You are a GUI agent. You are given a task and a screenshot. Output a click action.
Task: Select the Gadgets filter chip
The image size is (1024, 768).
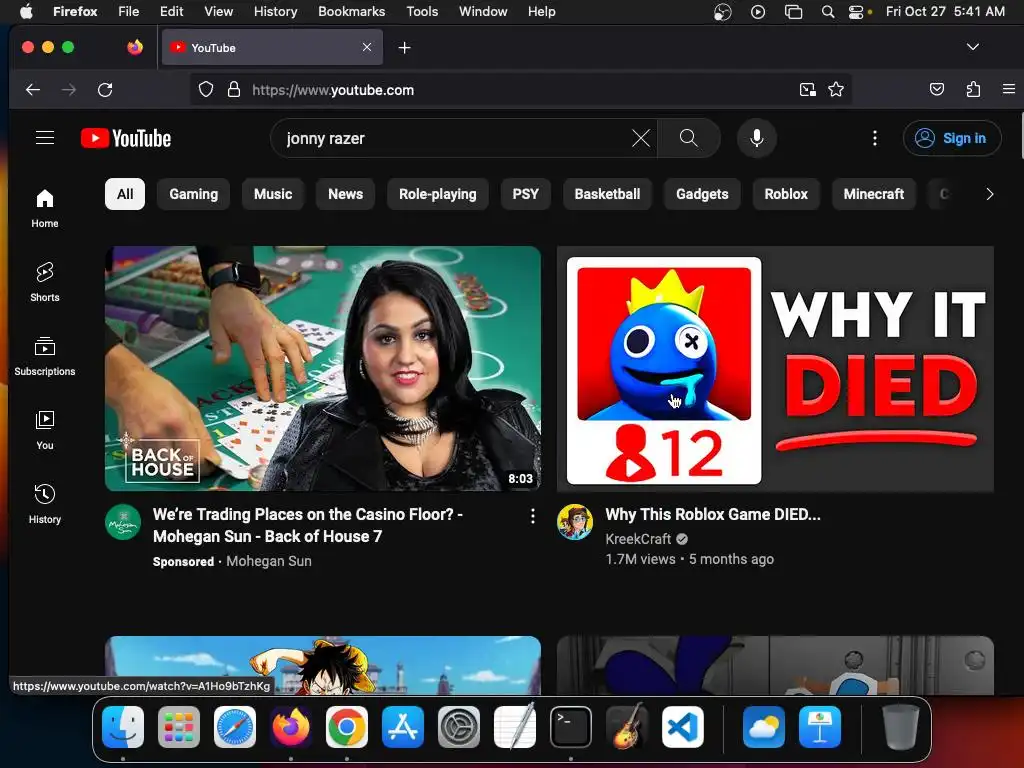click(x=702, y=194)
